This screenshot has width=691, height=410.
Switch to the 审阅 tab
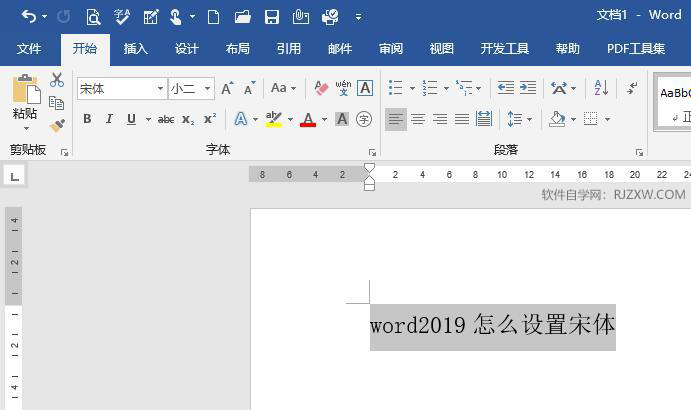(x=391, y=48)
